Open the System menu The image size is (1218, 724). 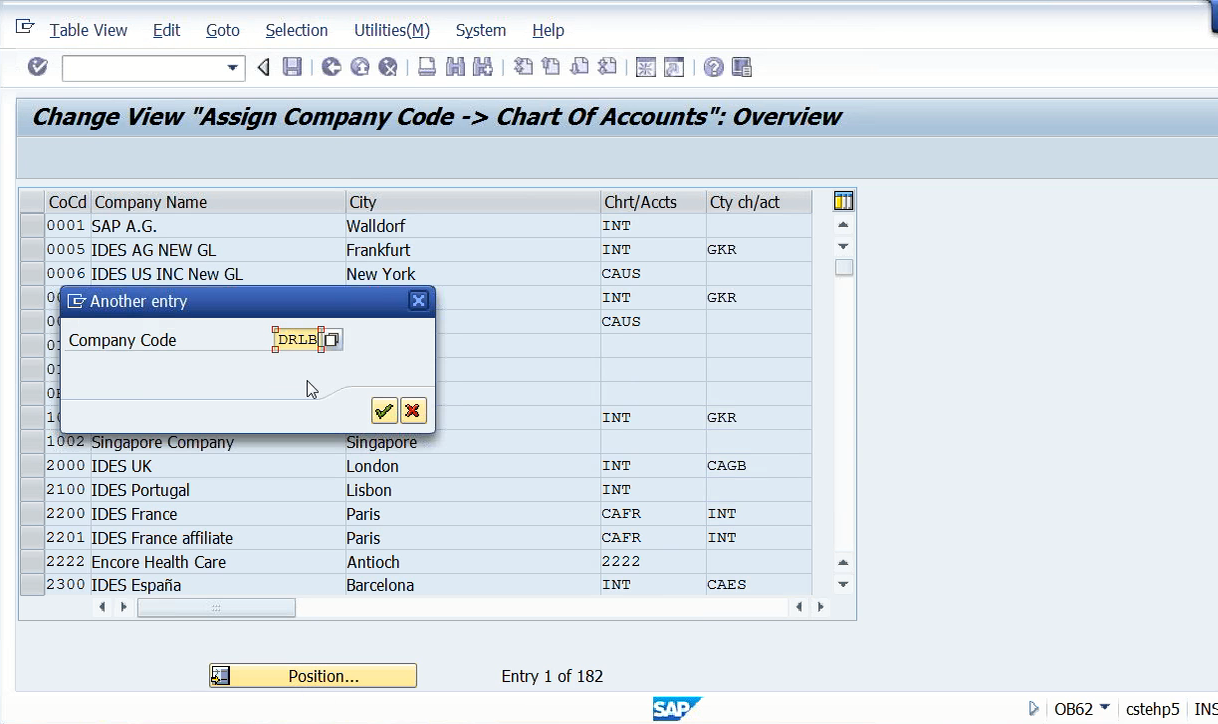pos(481,30)
